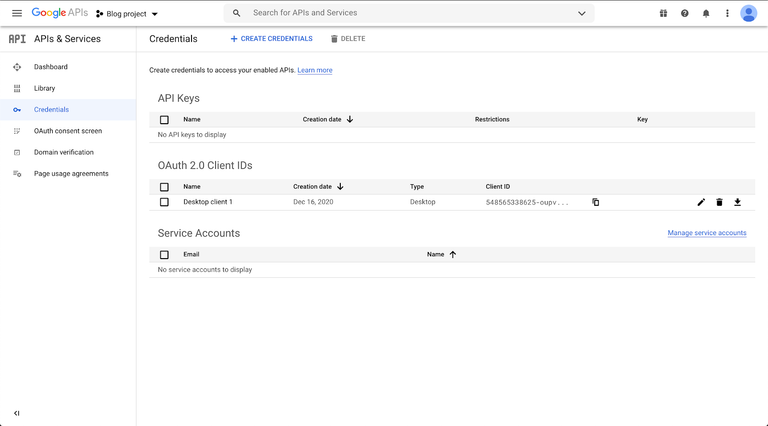Viewport: 768px width, 426px height.
Task: Open the three-dot more options menu
Action: (x=727, y=13)
